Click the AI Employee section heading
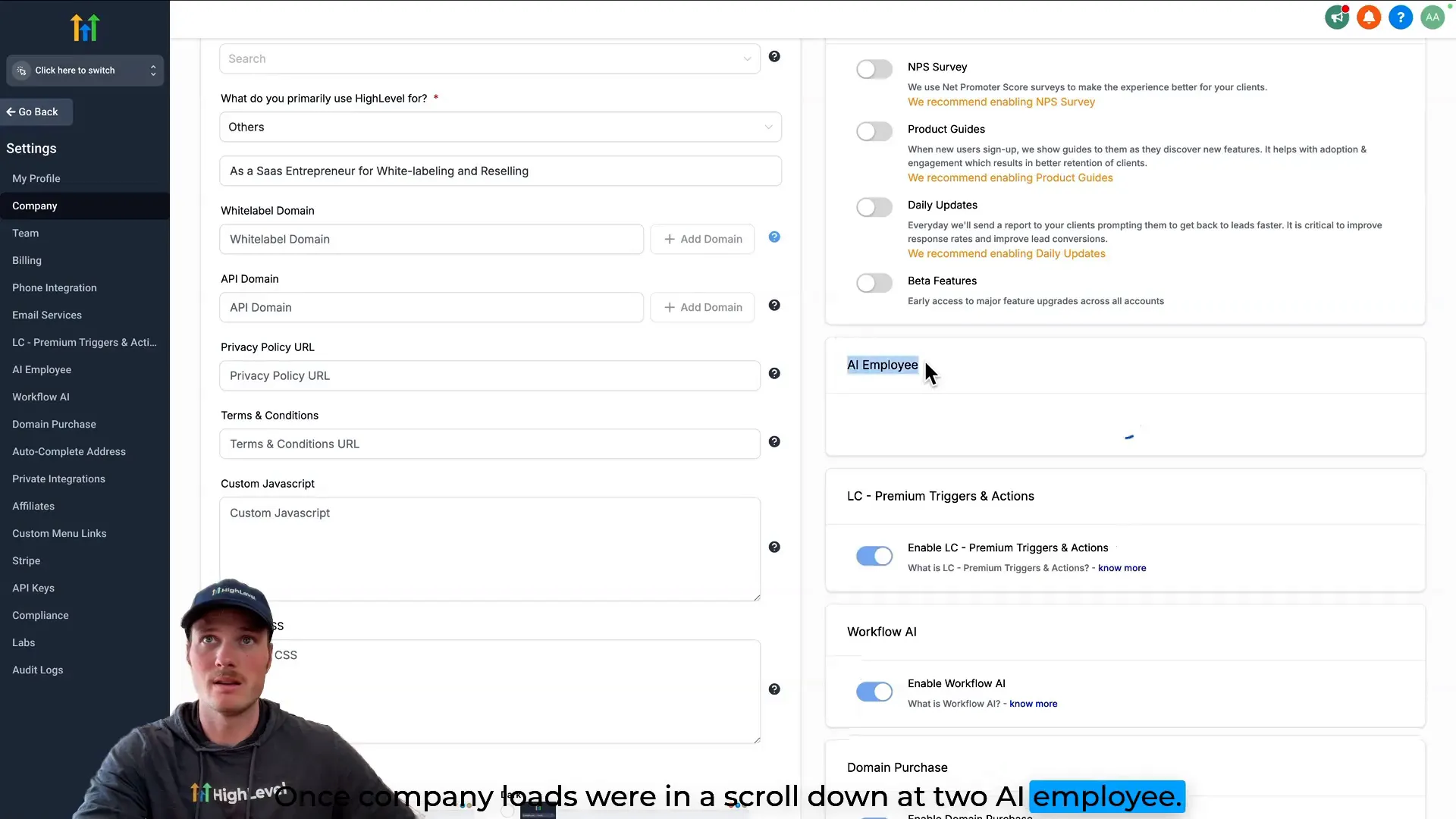The image size is (1456, 819). 882,365
